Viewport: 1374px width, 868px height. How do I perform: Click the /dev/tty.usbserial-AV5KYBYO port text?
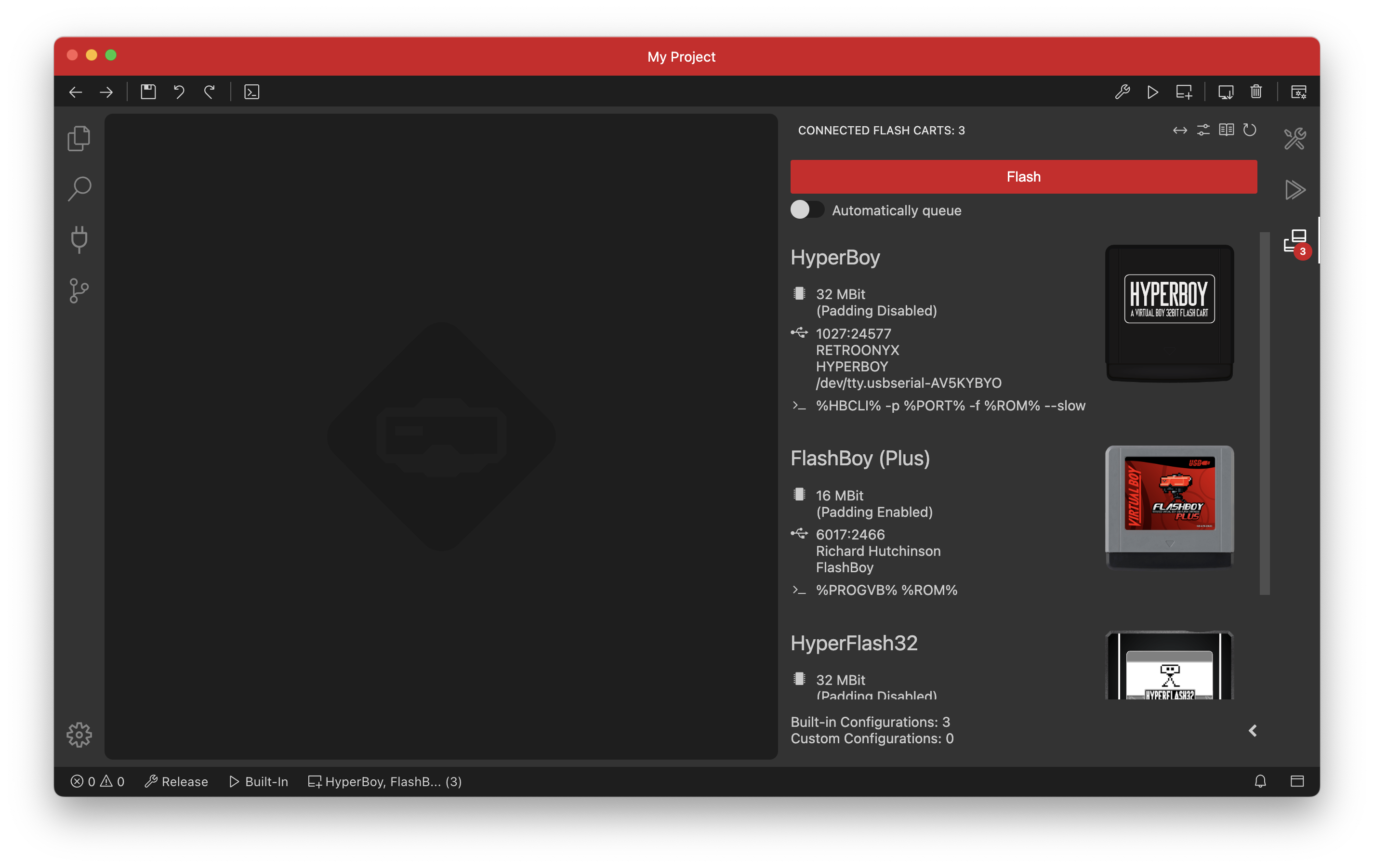pos(909,383)
